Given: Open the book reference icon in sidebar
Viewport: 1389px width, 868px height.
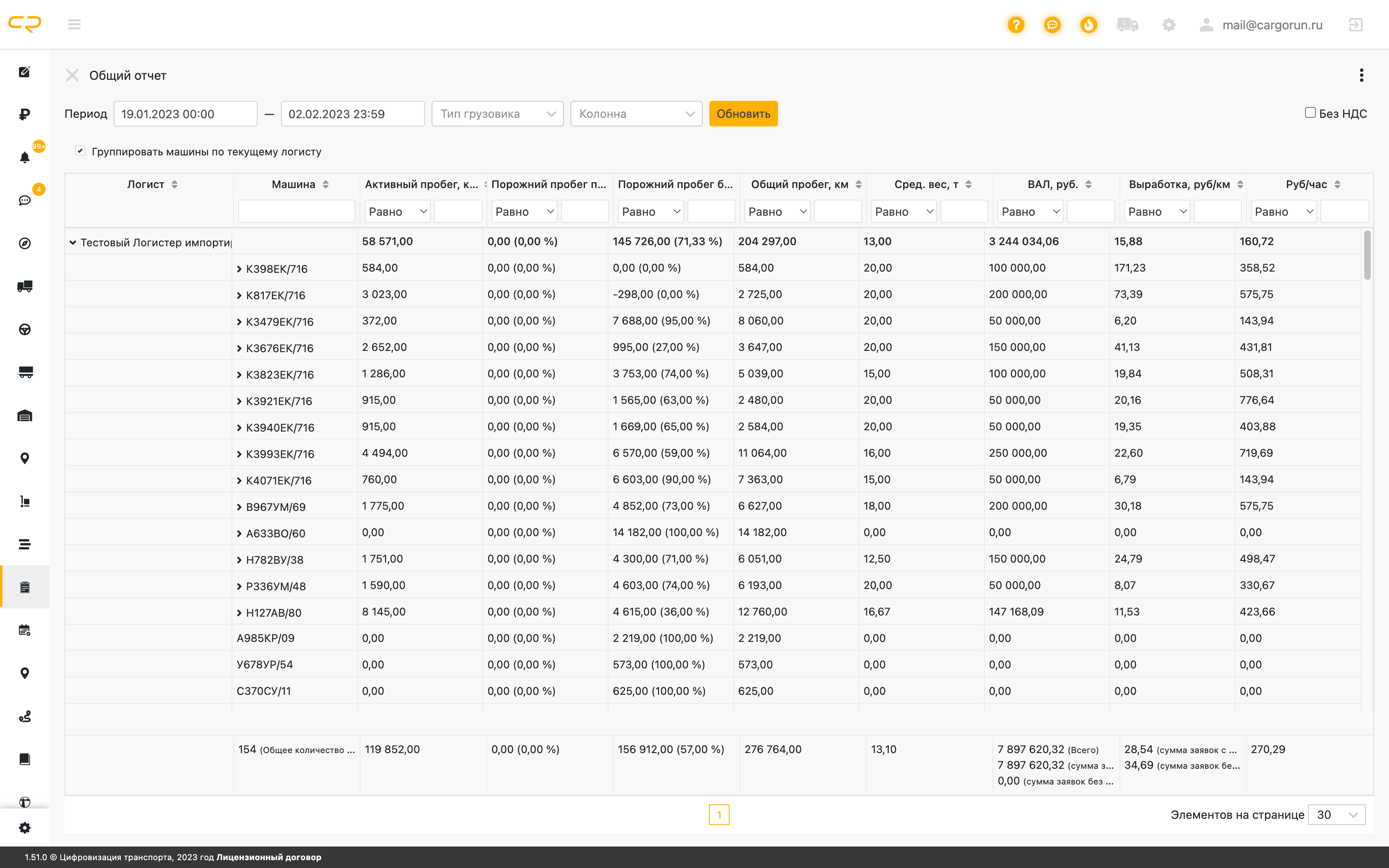Looking at the screenshot, I should [x=25, y=760].
